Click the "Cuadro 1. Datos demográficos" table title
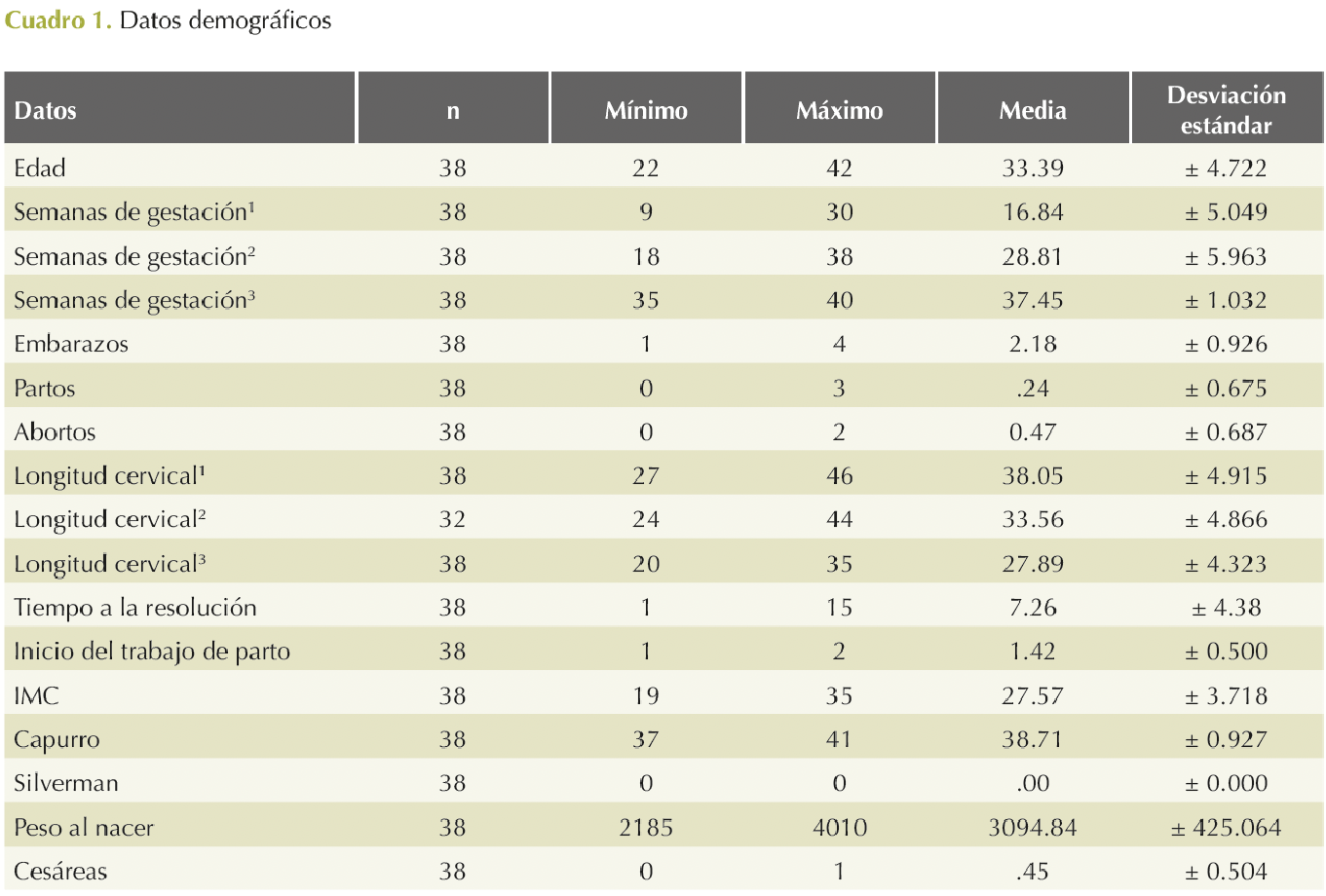The image size is (1326, 896). tap(168, 20)
